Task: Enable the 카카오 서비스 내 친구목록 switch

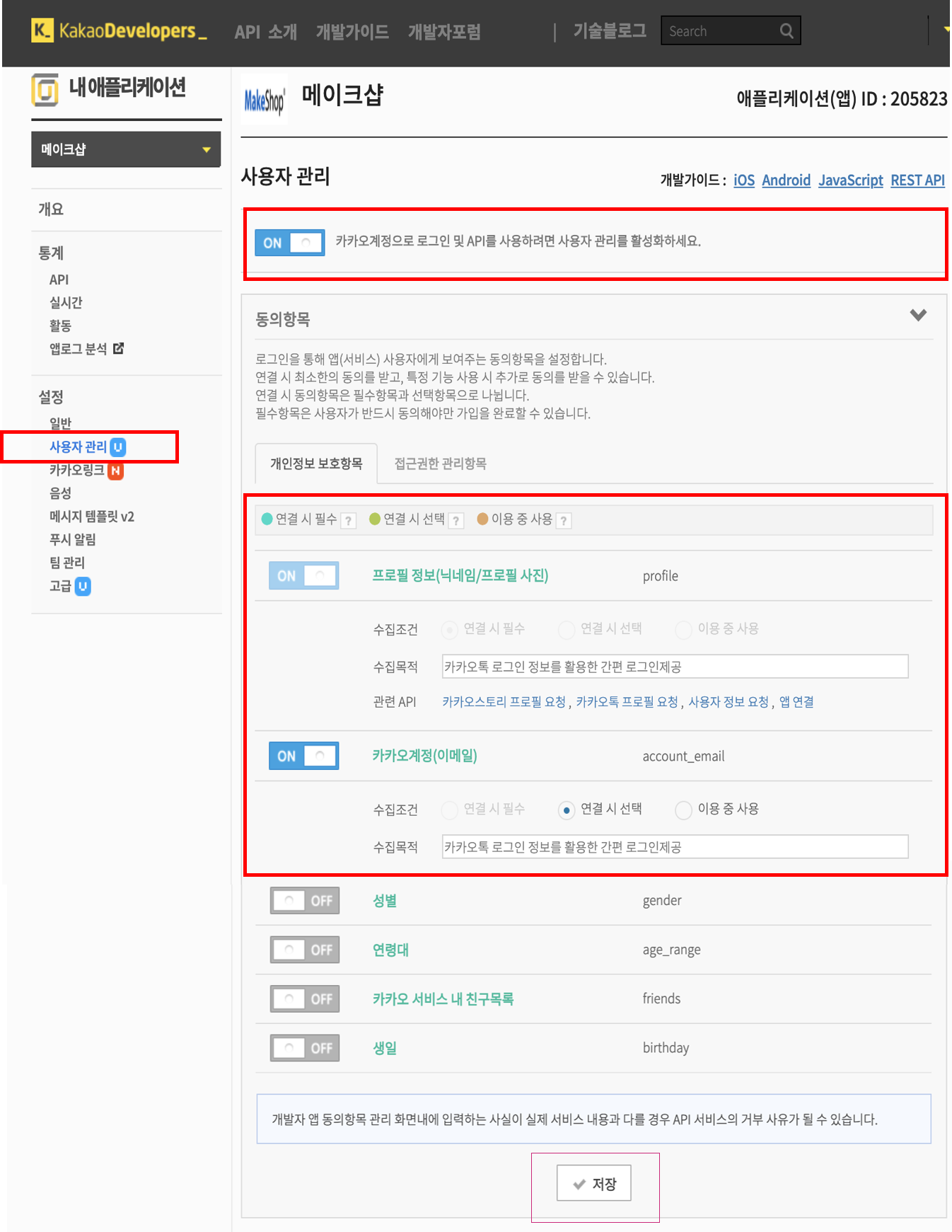Action: tap(305, 999)
